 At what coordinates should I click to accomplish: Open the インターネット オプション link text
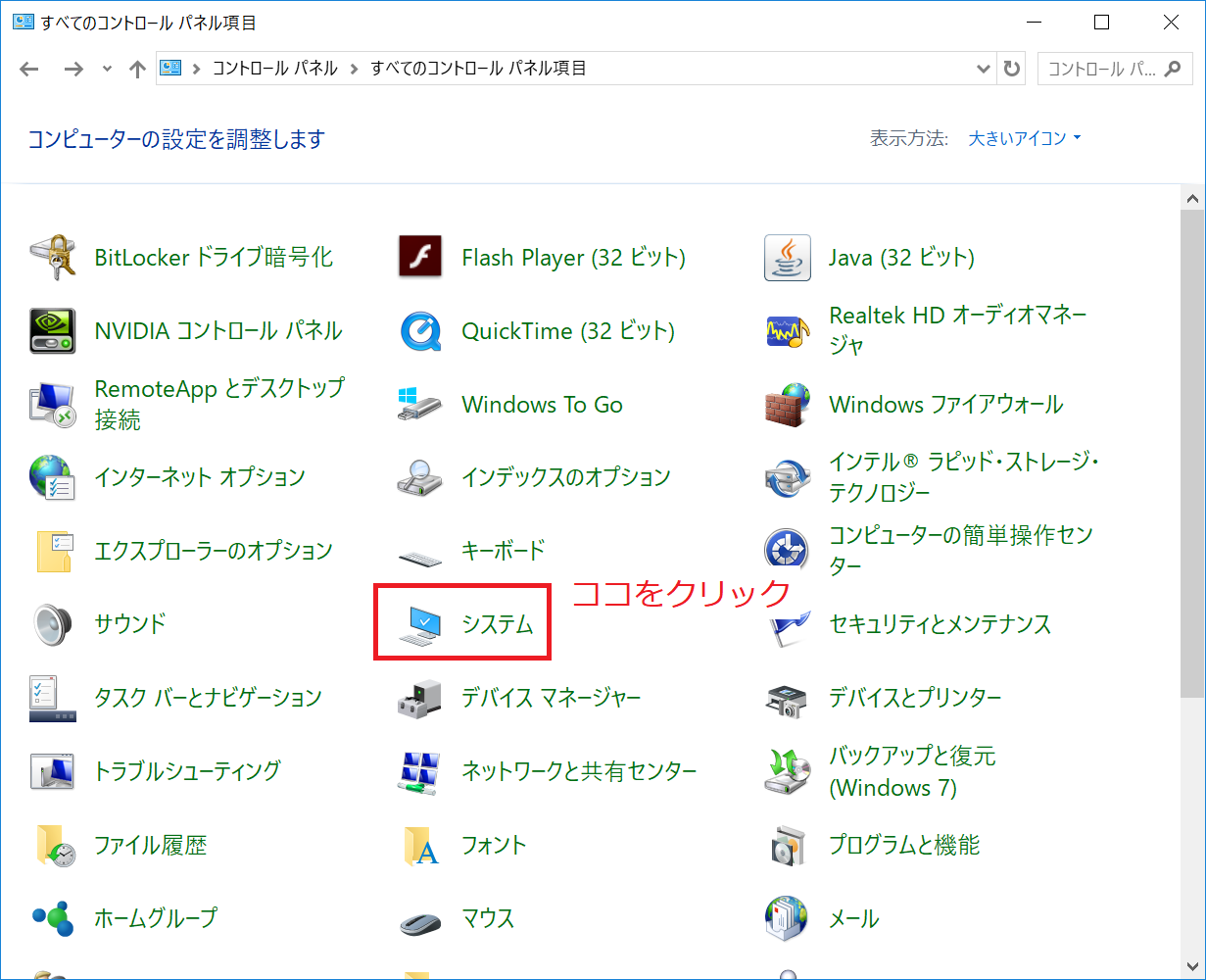pyautogui.click(x=200, y=478)
